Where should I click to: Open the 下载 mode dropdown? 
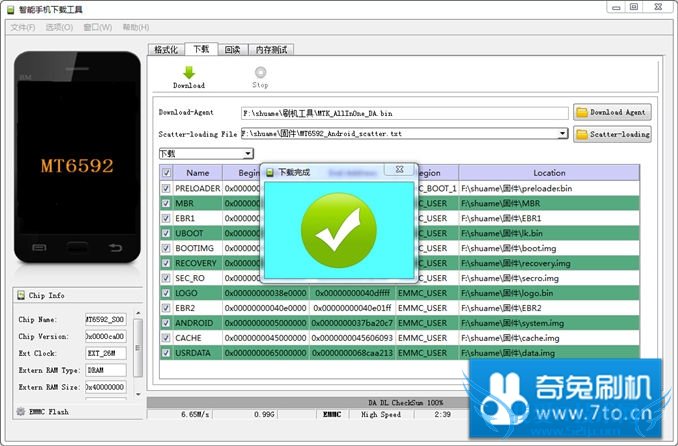tap(248, 154)
